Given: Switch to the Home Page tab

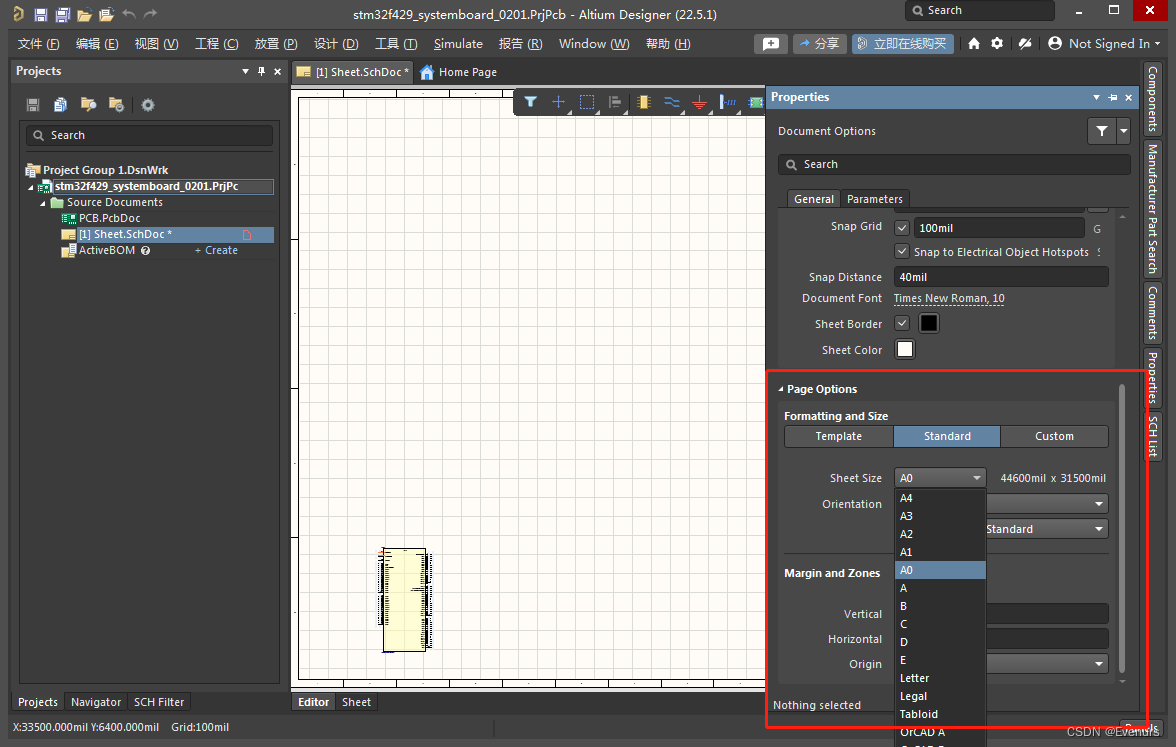Looking at the screenshot, I should (458, 72).
